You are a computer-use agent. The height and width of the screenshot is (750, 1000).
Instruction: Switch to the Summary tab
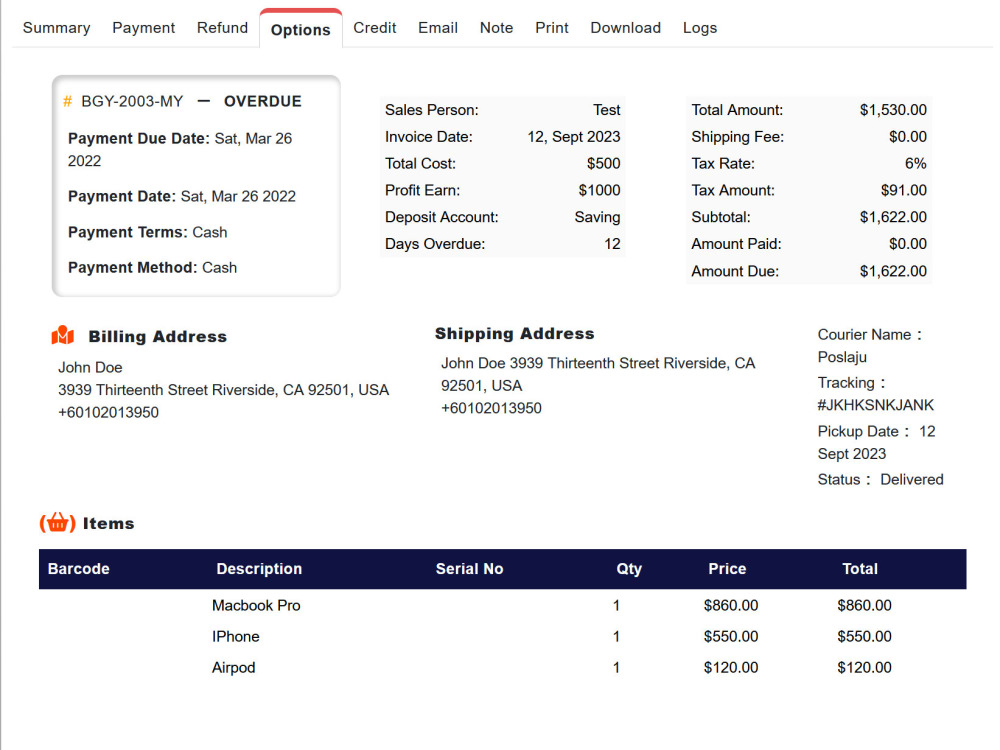(56, 28)
